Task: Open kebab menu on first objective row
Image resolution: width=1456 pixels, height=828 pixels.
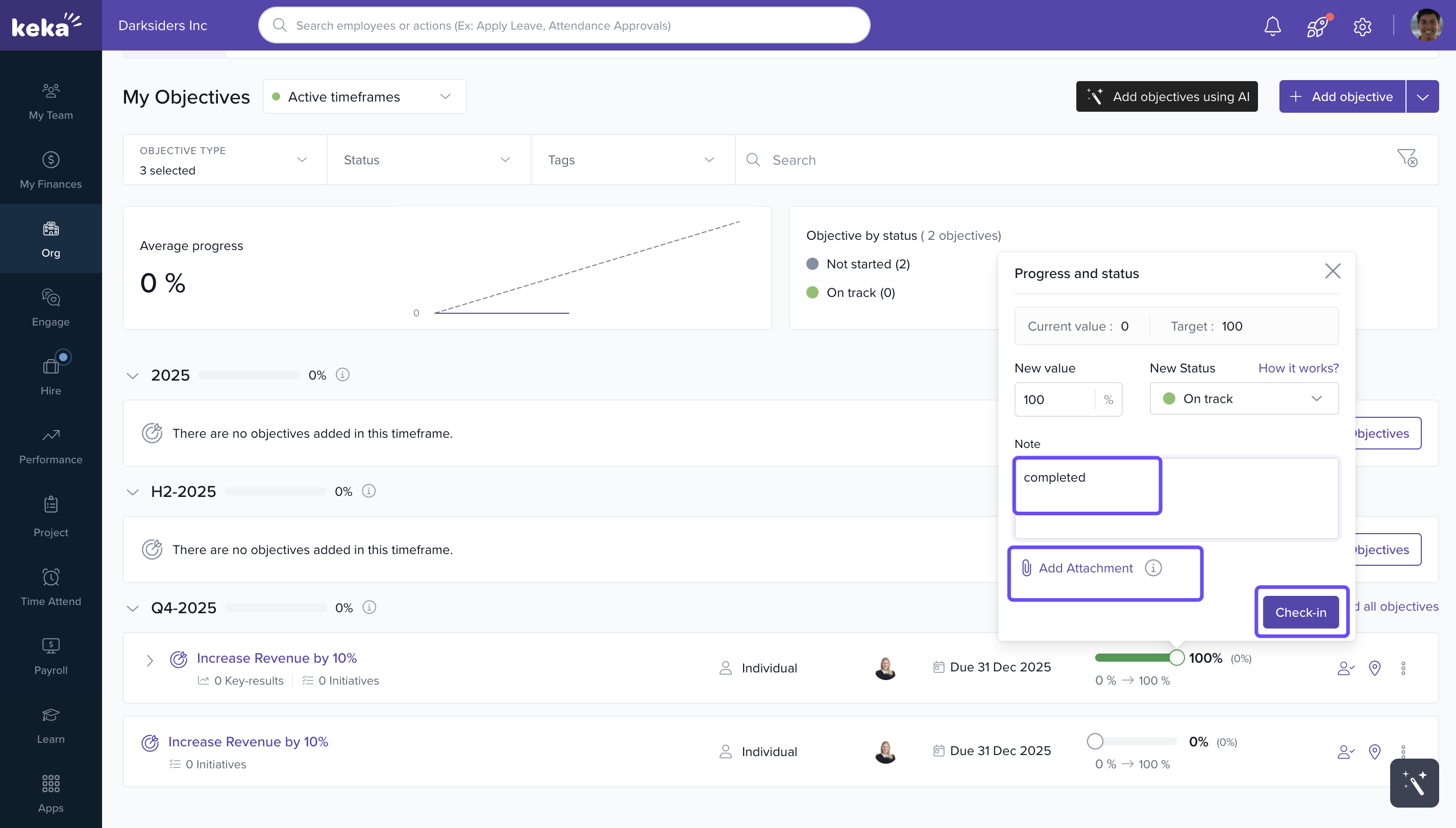Action: 1403,668
